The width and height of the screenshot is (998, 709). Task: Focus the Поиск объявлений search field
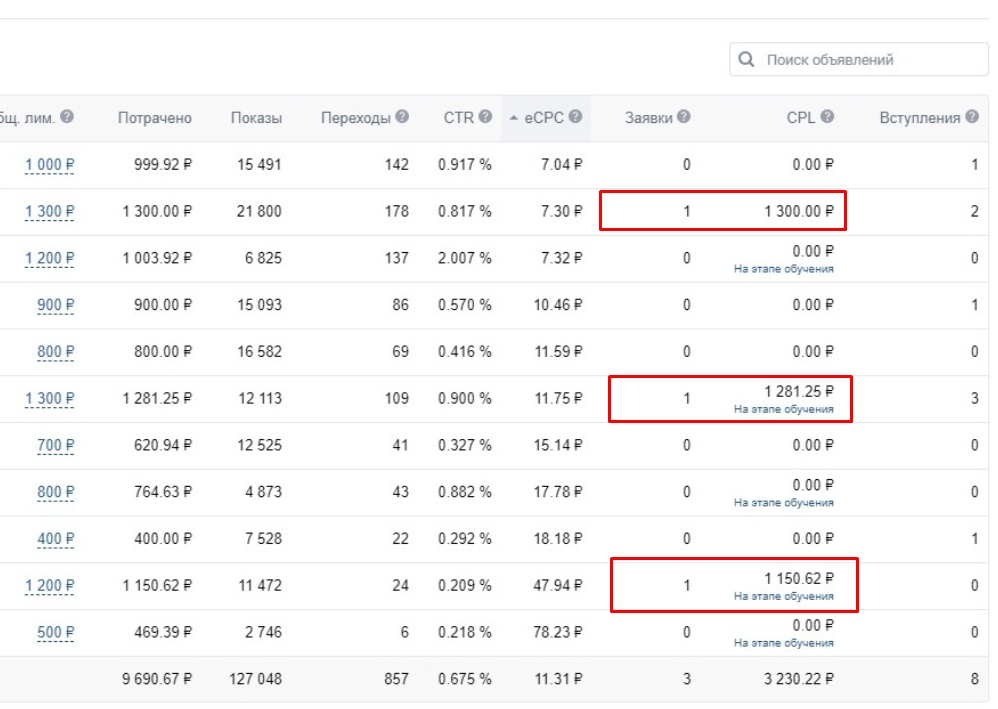point(859,60)
